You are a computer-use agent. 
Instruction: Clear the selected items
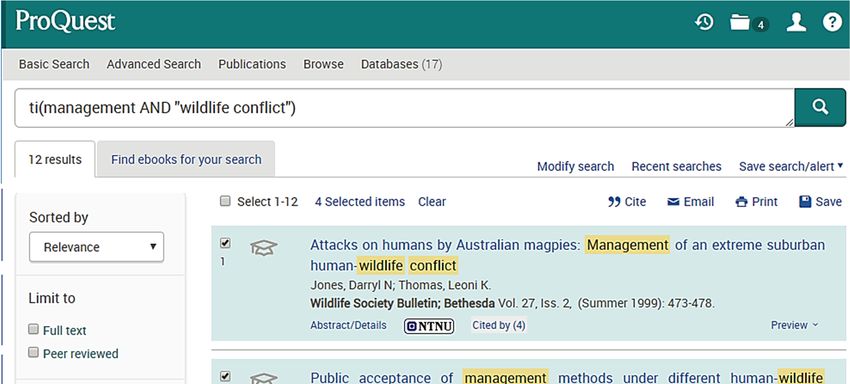tap(432, 202)
